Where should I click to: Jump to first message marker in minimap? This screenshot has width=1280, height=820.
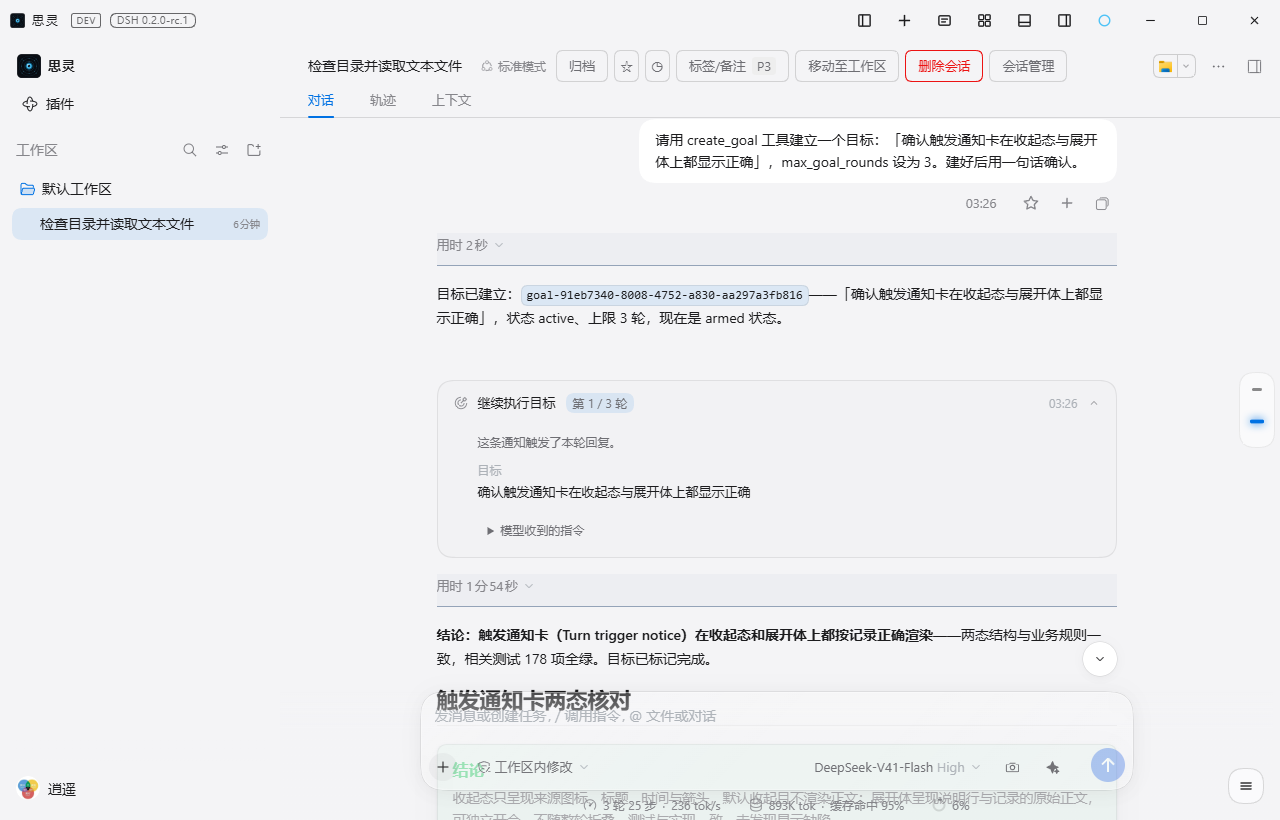tap(1257, 390)
